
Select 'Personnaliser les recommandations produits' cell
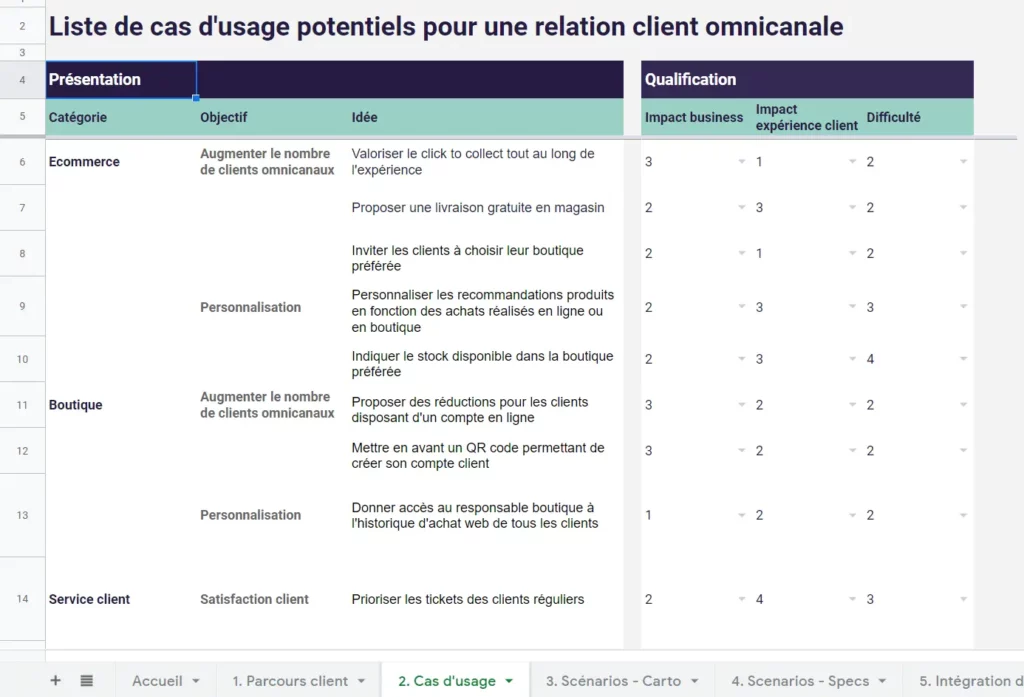click(486, 306)
